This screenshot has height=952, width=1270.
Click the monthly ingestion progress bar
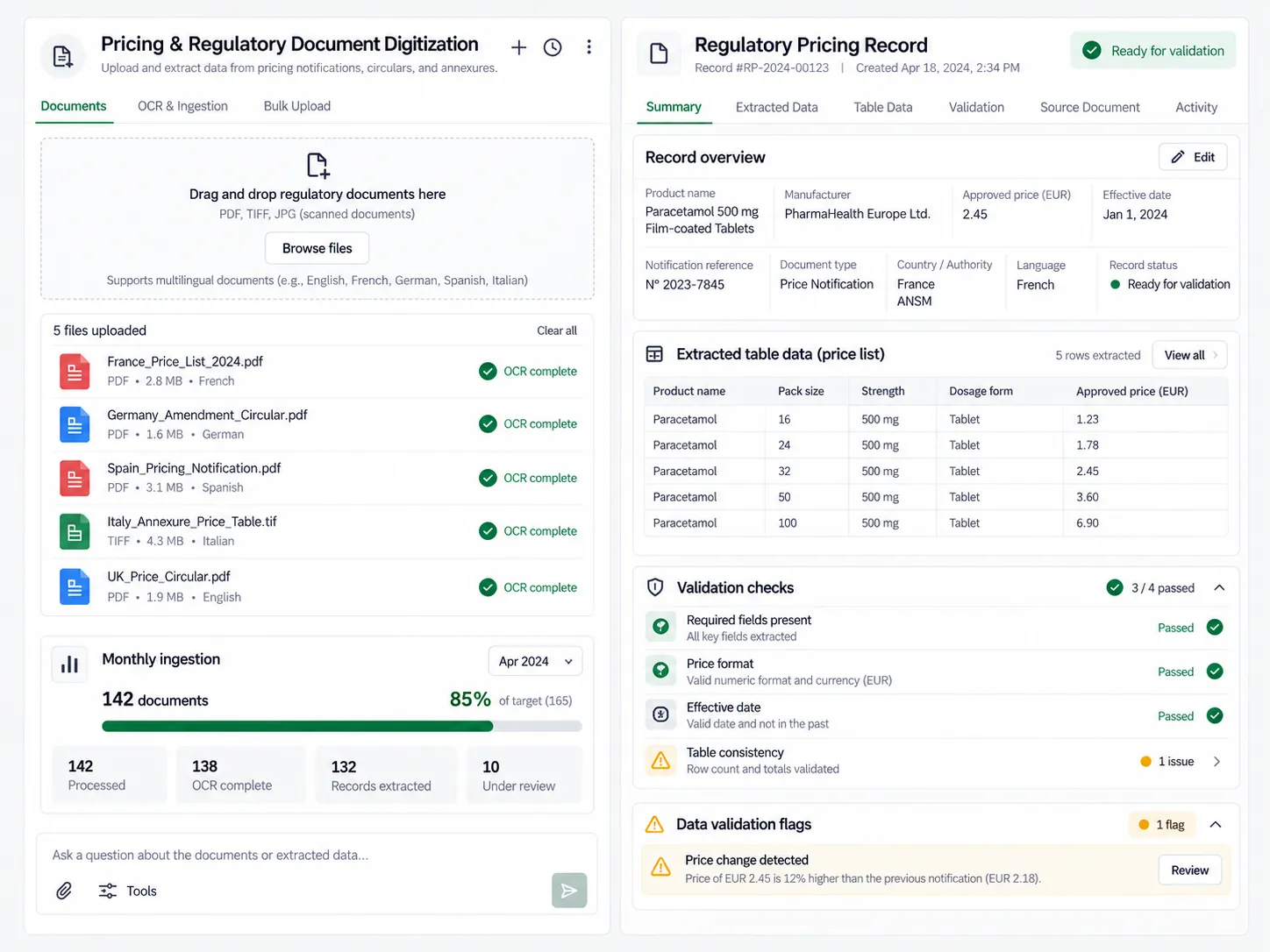point(342,726)
